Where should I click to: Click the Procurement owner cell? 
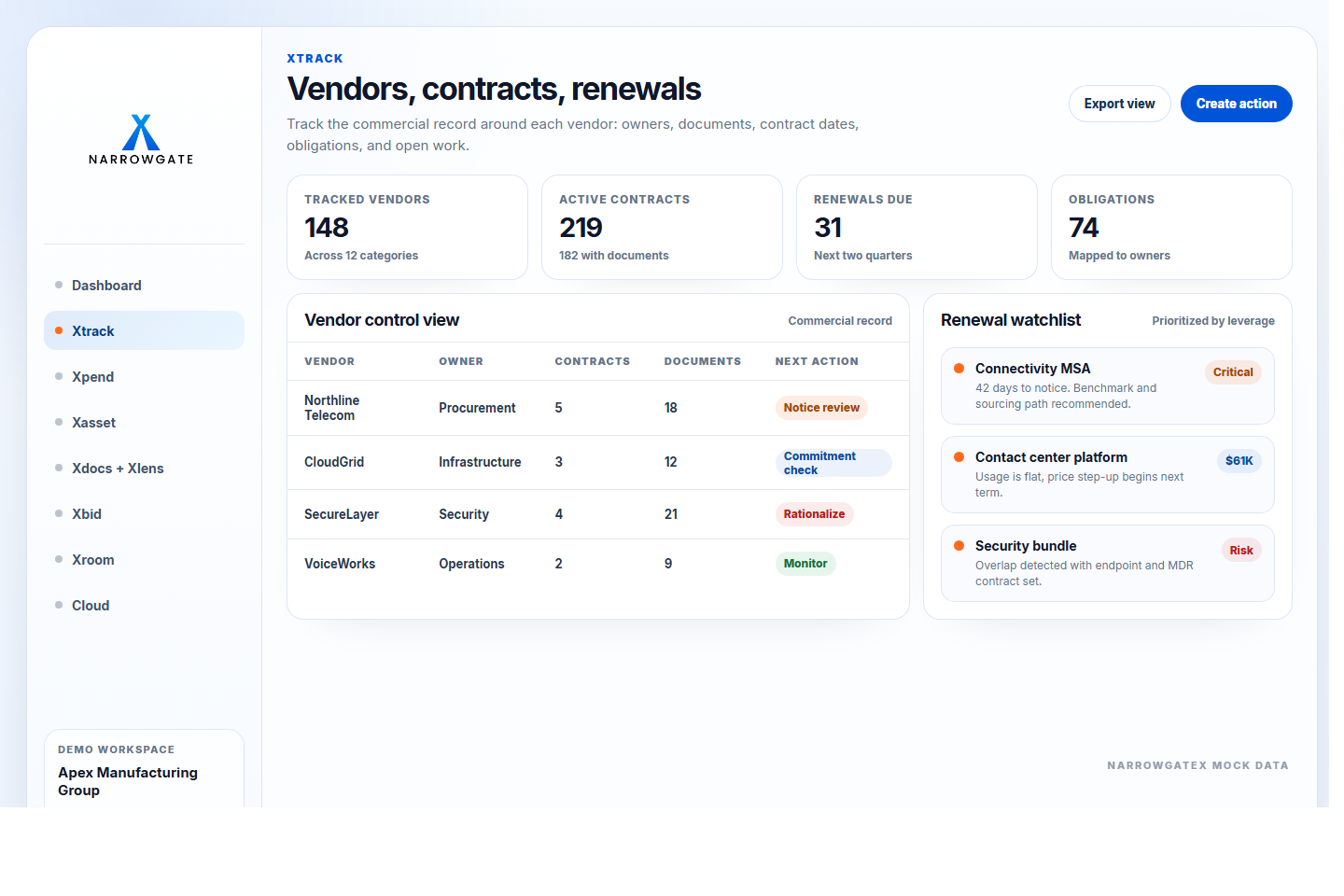coord(477,408)
